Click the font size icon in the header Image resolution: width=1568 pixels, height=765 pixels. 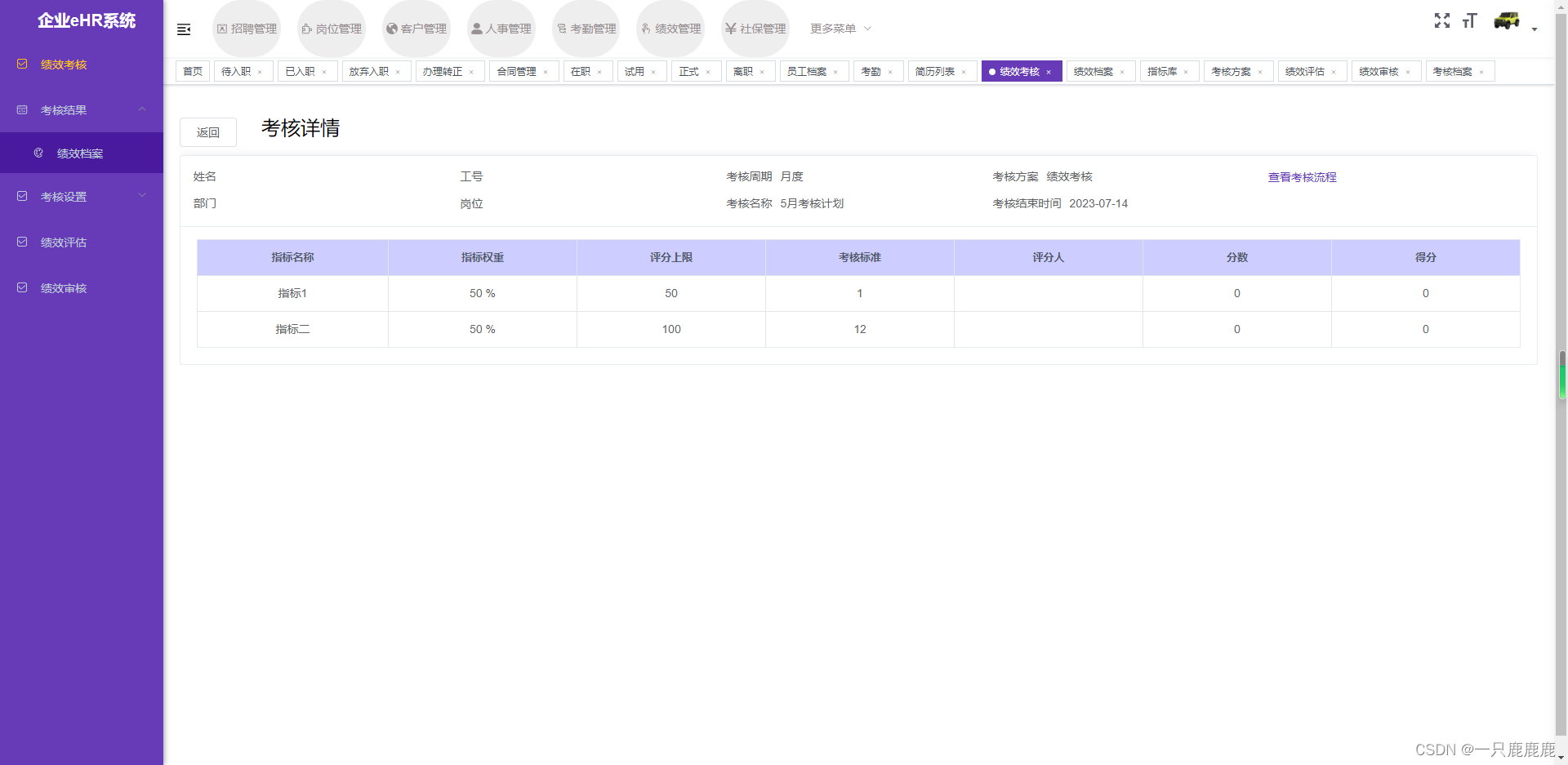pyautogui.click(x=1470, y=21)
